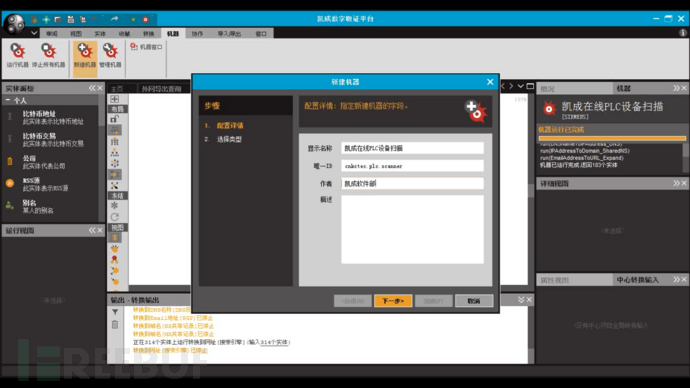Click the 比特币地址 entity in palette
690x388 pixels.
(x=51, y=117)
